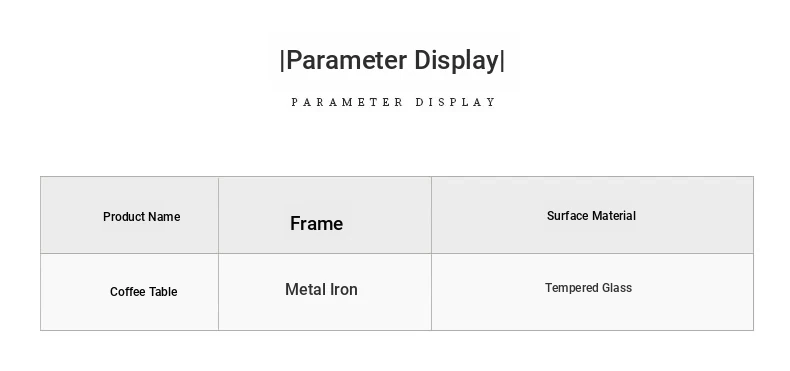Select the Coffee Table cell text
Screen dimensions: 790x371
pyautogui.click(x=144, y=292)
